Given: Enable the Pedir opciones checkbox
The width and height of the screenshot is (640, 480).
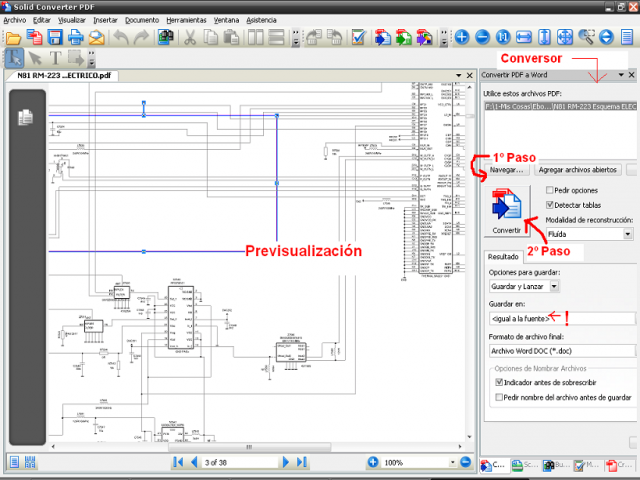Looking at the screenshot, I should click(x=549, y=190).
